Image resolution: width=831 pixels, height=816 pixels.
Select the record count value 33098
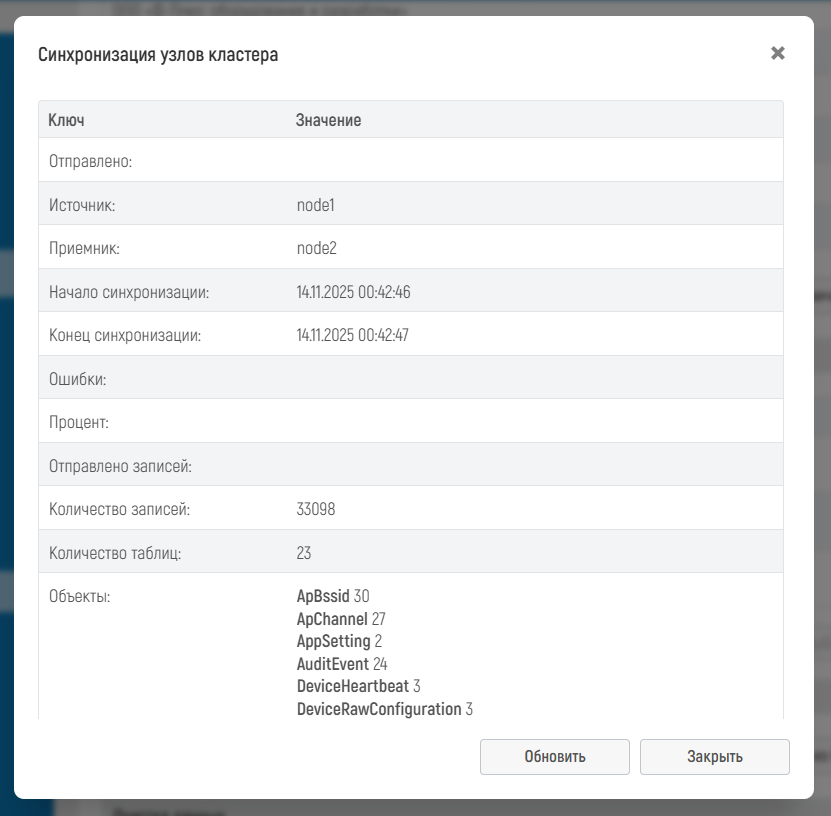click(x=316, y=509)
